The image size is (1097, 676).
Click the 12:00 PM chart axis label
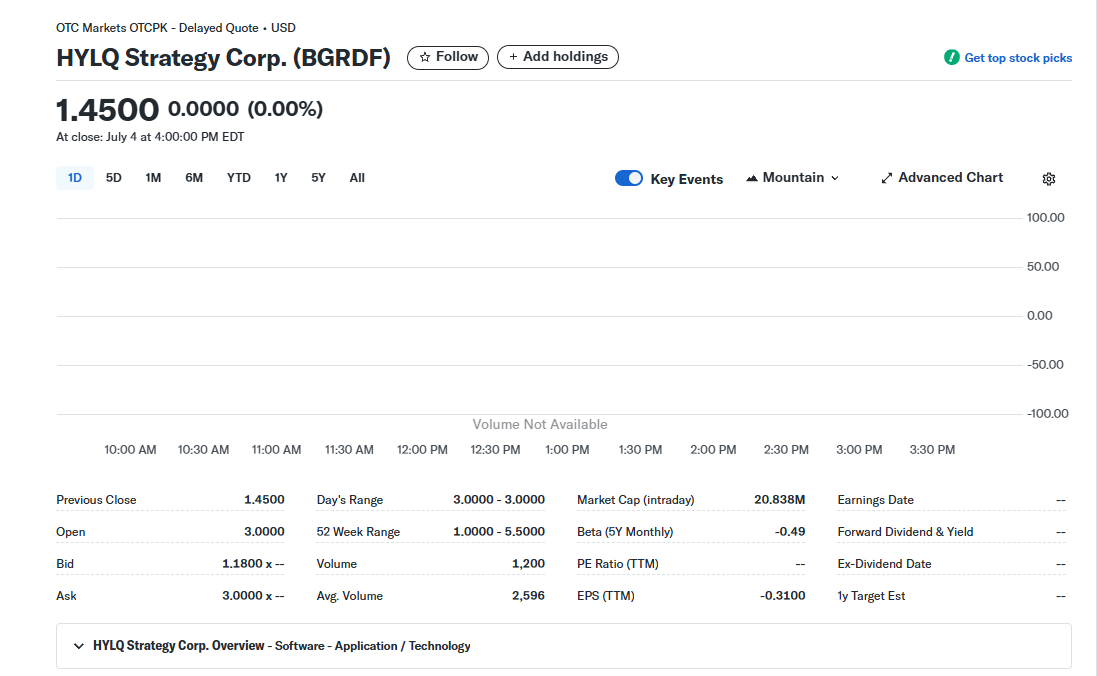click(x=423, y=450)
